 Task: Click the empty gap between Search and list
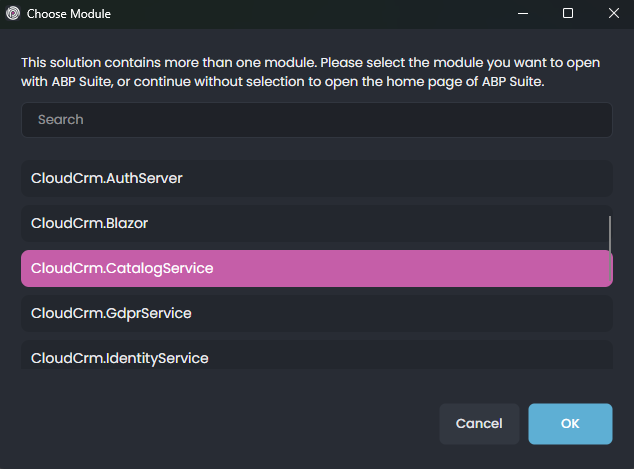(316, 149)
